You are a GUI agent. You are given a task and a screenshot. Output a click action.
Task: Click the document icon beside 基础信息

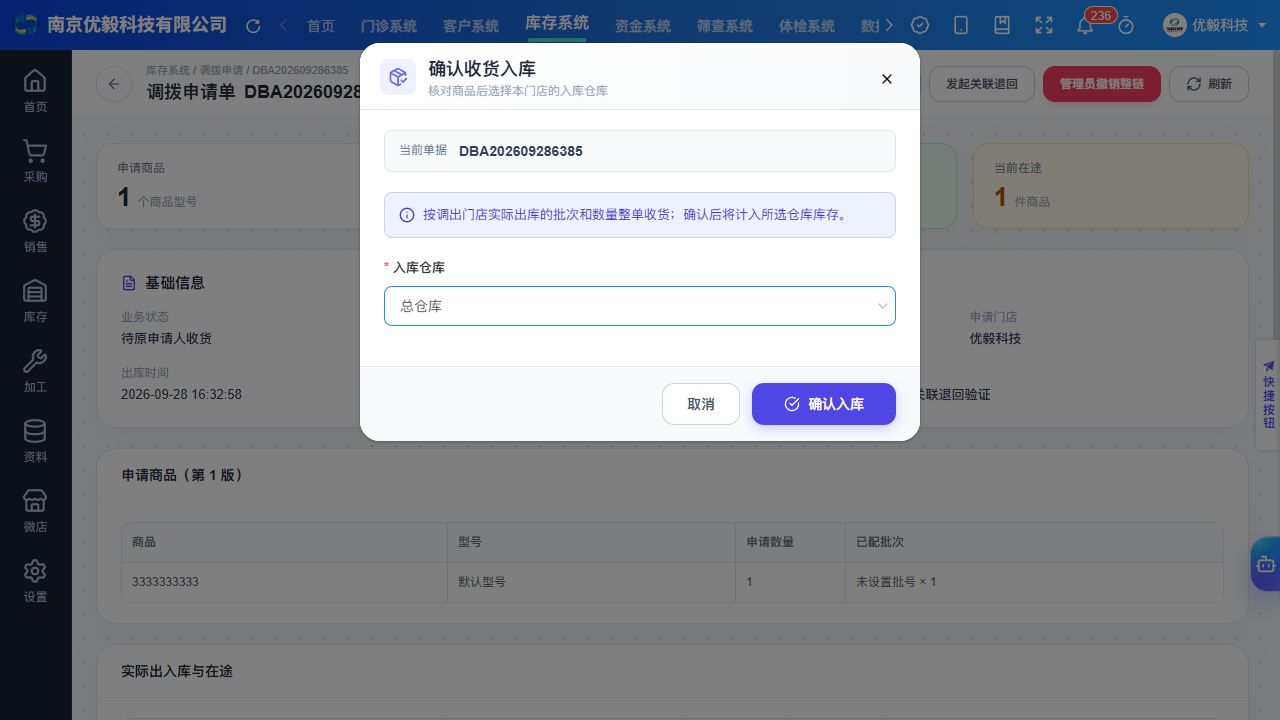[x=128, y=283]
